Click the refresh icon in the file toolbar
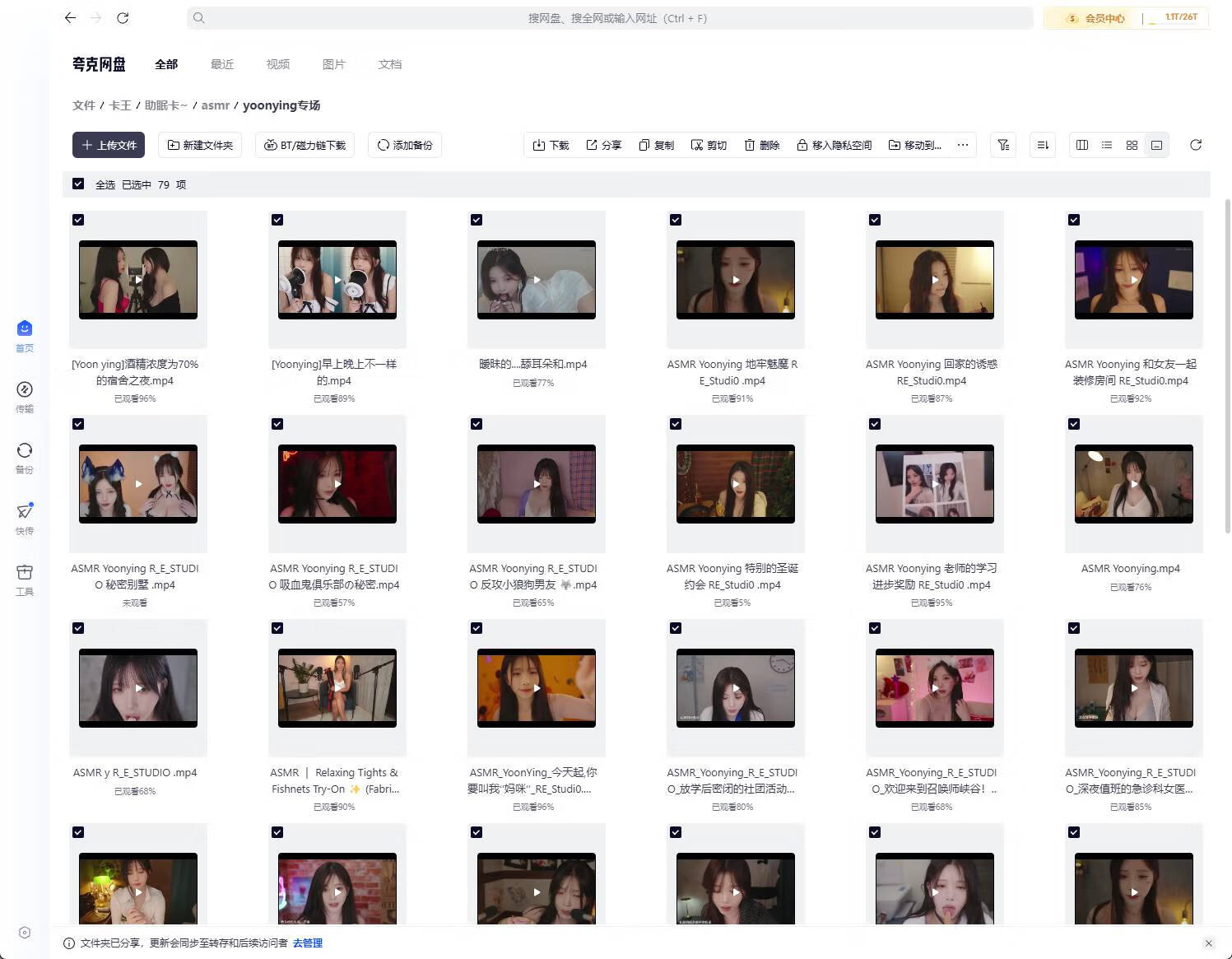Screen dimensions: 1232x959 tap(1195, 145)
